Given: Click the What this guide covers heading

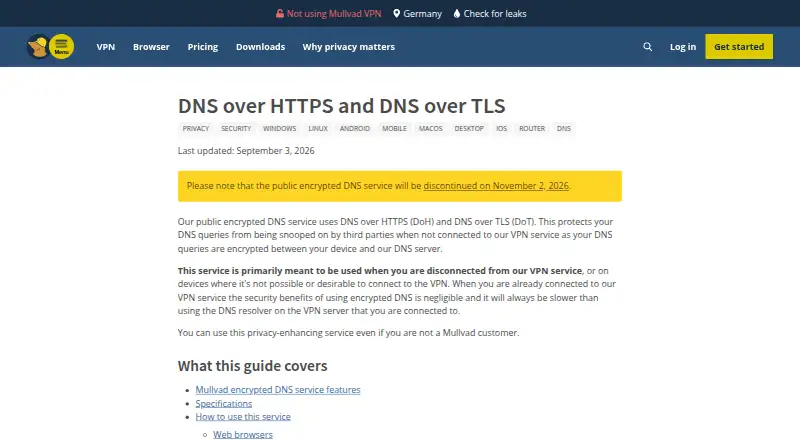Looking at the screenshot, I should click(x=253, y=366).
